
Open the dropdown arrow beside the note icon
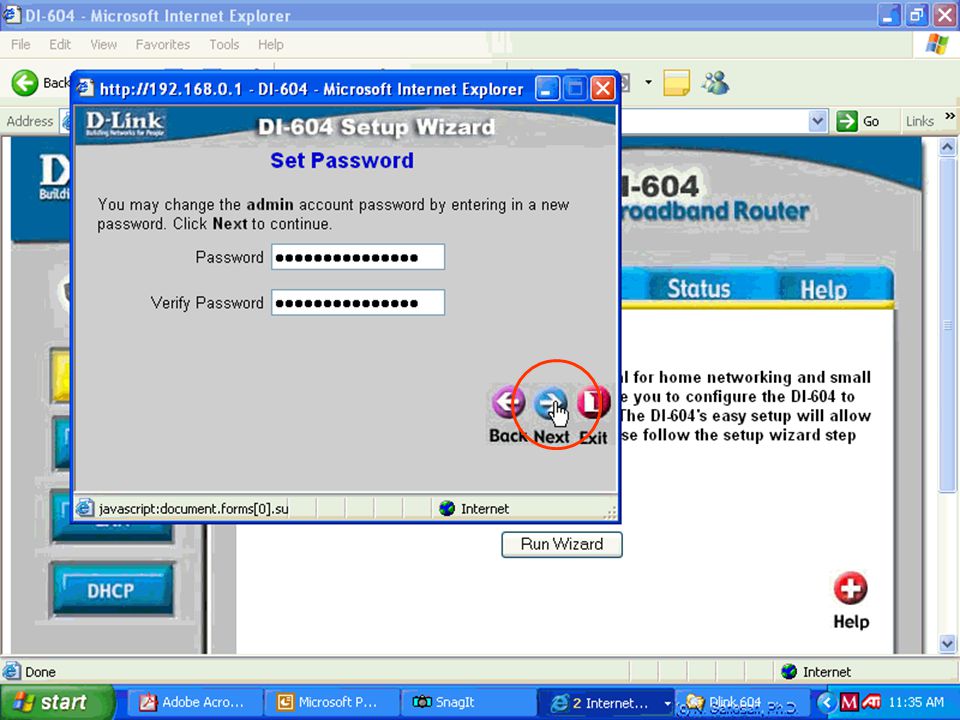(x=648, y=82)
